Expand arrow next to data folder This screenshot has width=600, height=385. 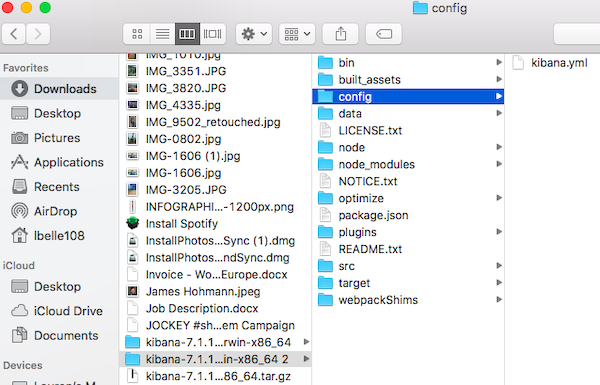pyautogui.click(x=499, y=113)
